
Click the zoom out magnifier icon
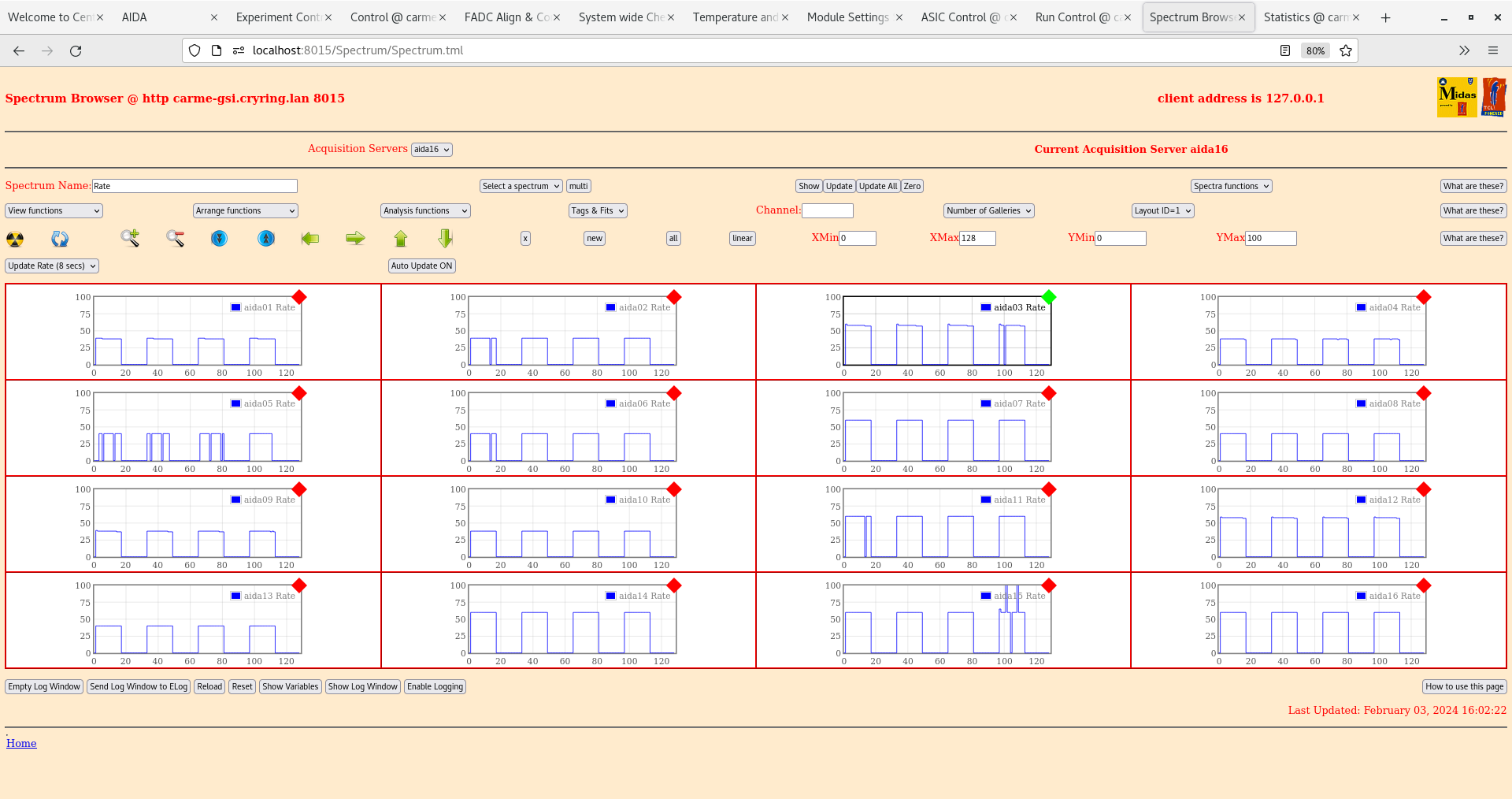pyautogui.click(x=175, y=238)
